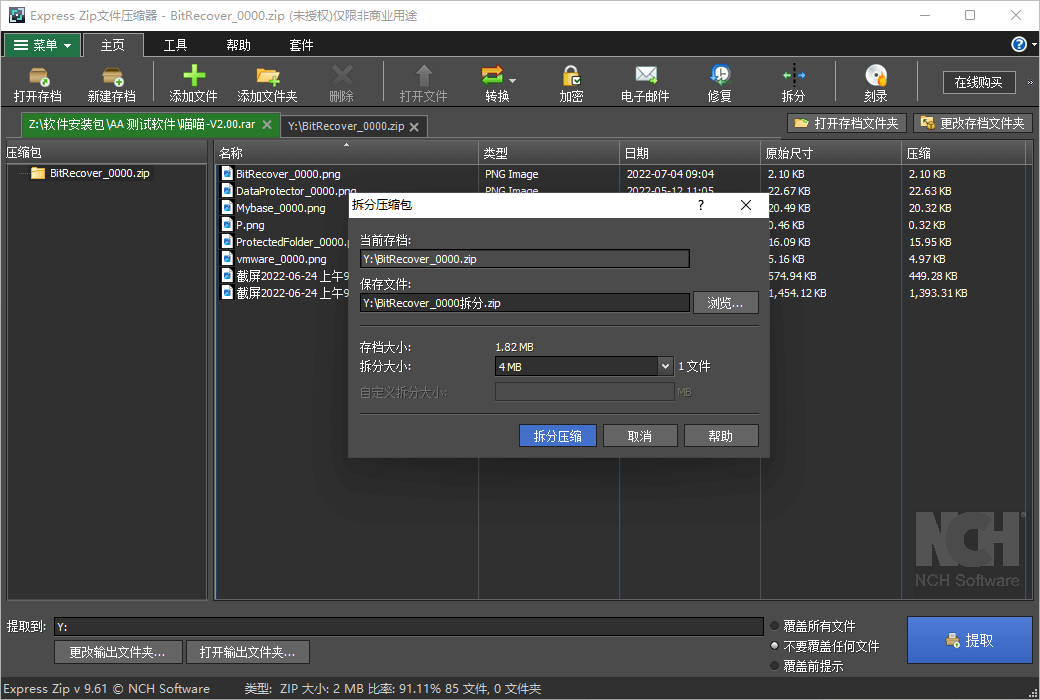This screenshot has height=700, width=1040.
Task: Add a folder with 添加文件夹
Action: (267, 84)
